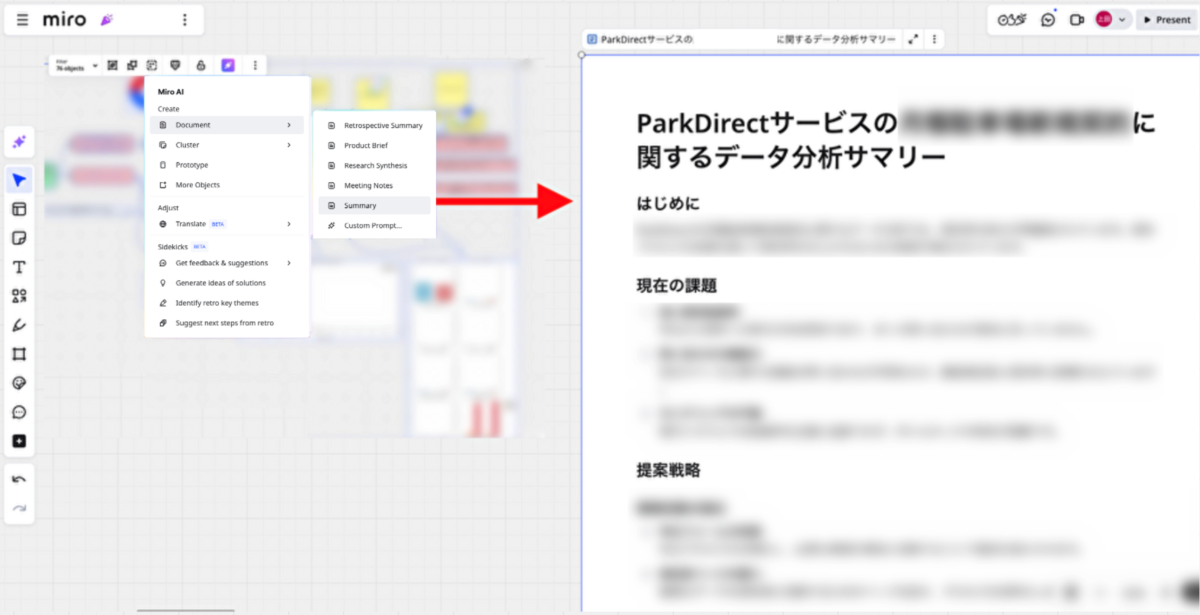Click the Present button

pos(1166,20)
